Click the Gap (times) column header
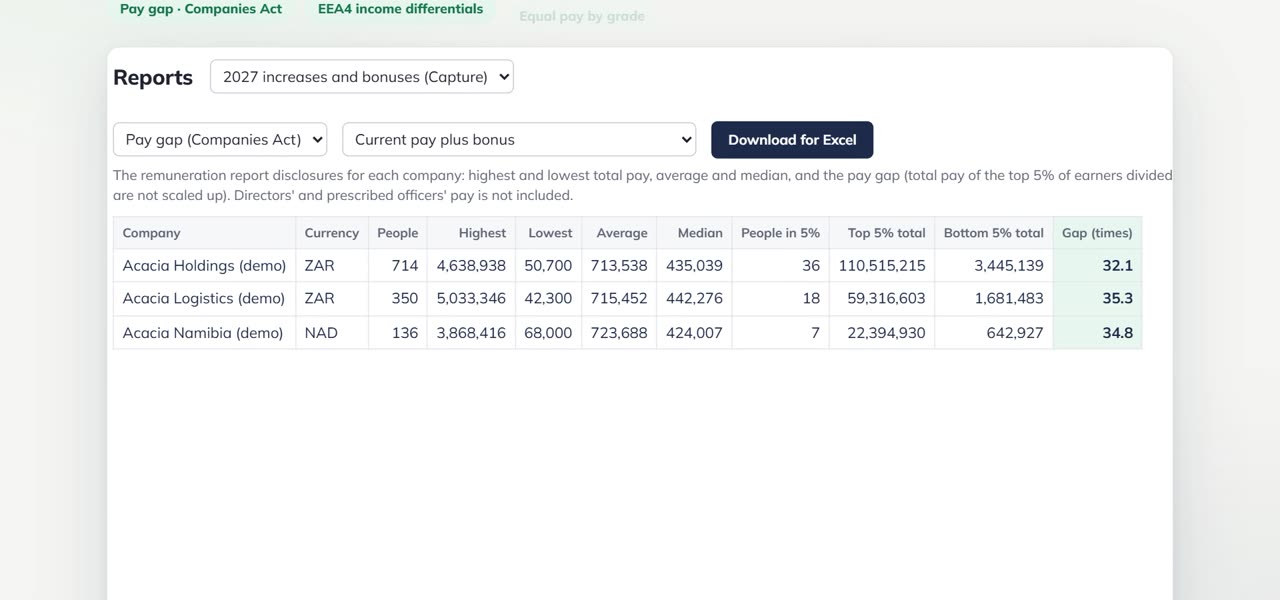 pyautogui.click(x=1097, y=233)
